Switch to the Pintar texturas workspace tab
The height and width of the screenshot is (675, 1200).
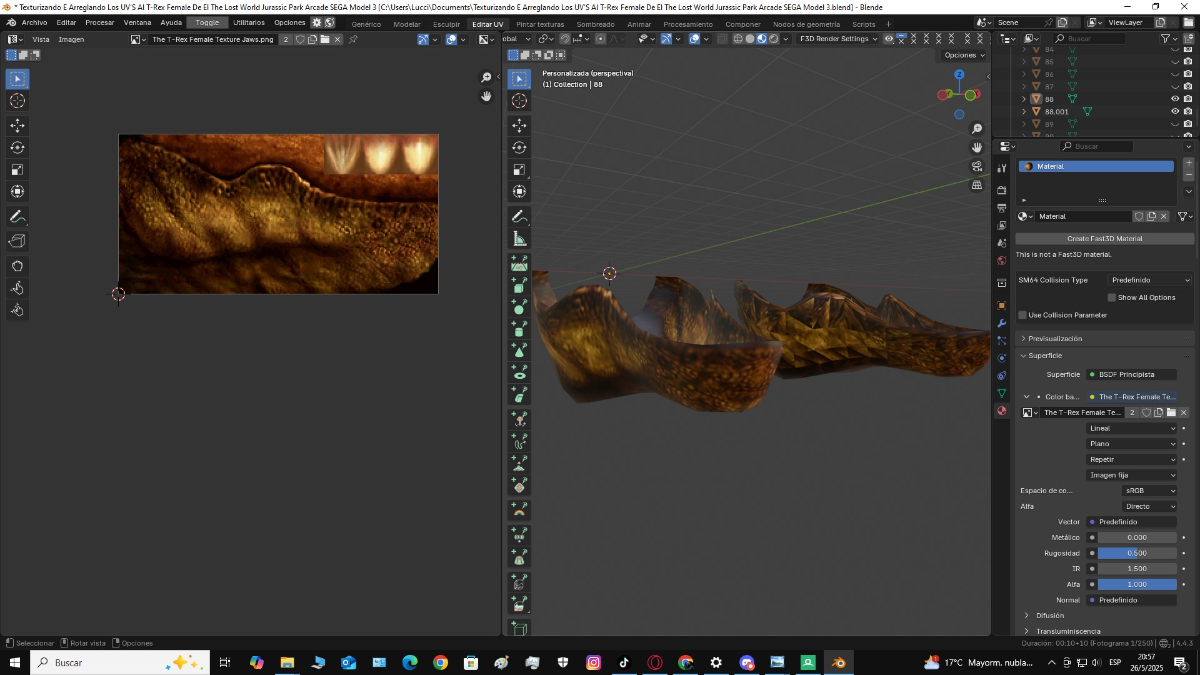point(540,24)
